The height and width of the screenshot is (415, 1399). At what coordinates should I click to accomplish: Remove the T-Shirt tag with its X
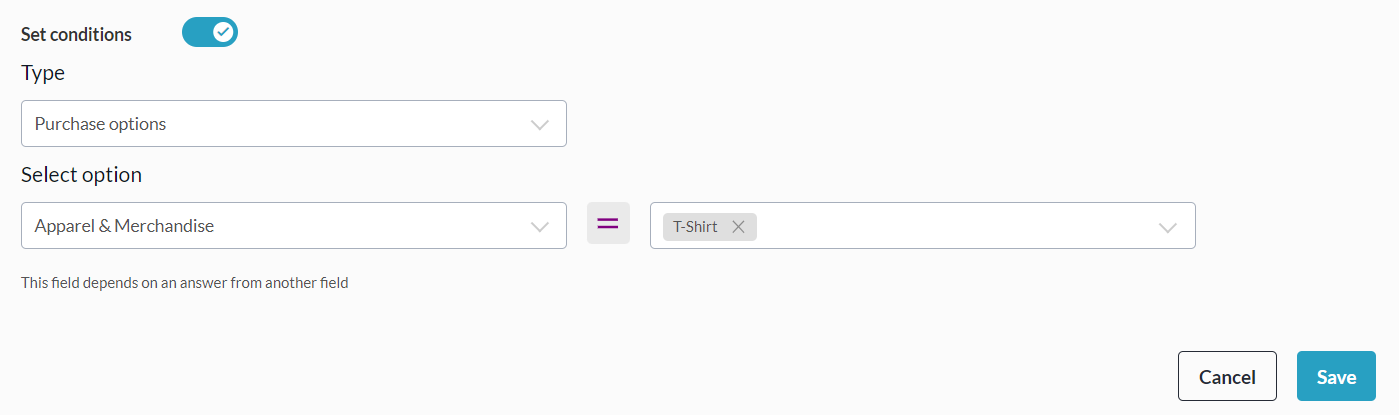click(738, 227)
